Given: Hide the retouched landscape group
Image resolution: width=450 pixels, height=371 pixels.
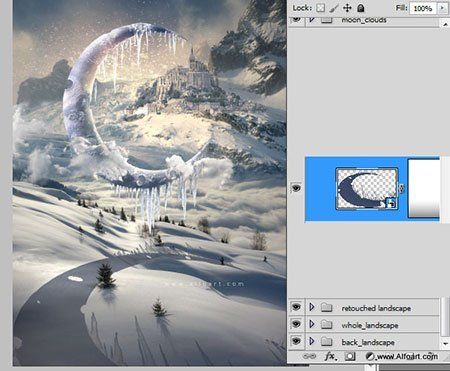Looking at the screenshot, I should click(296, 307).
